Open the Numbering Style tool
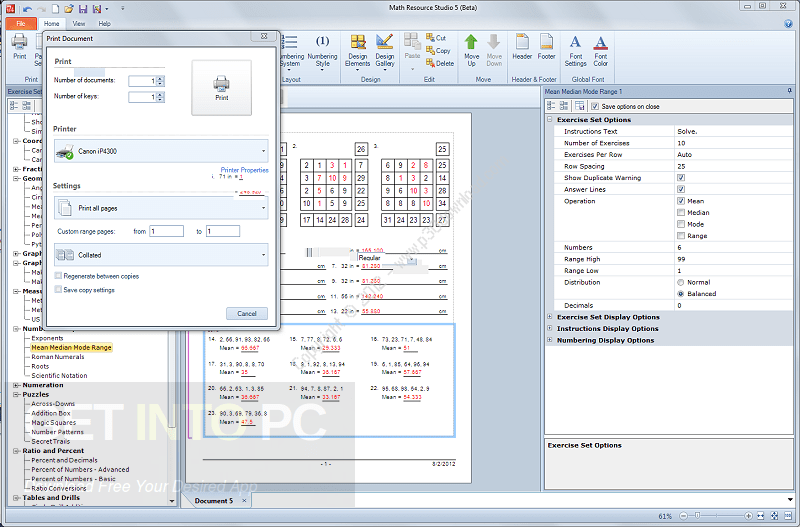 click(322, 52)
